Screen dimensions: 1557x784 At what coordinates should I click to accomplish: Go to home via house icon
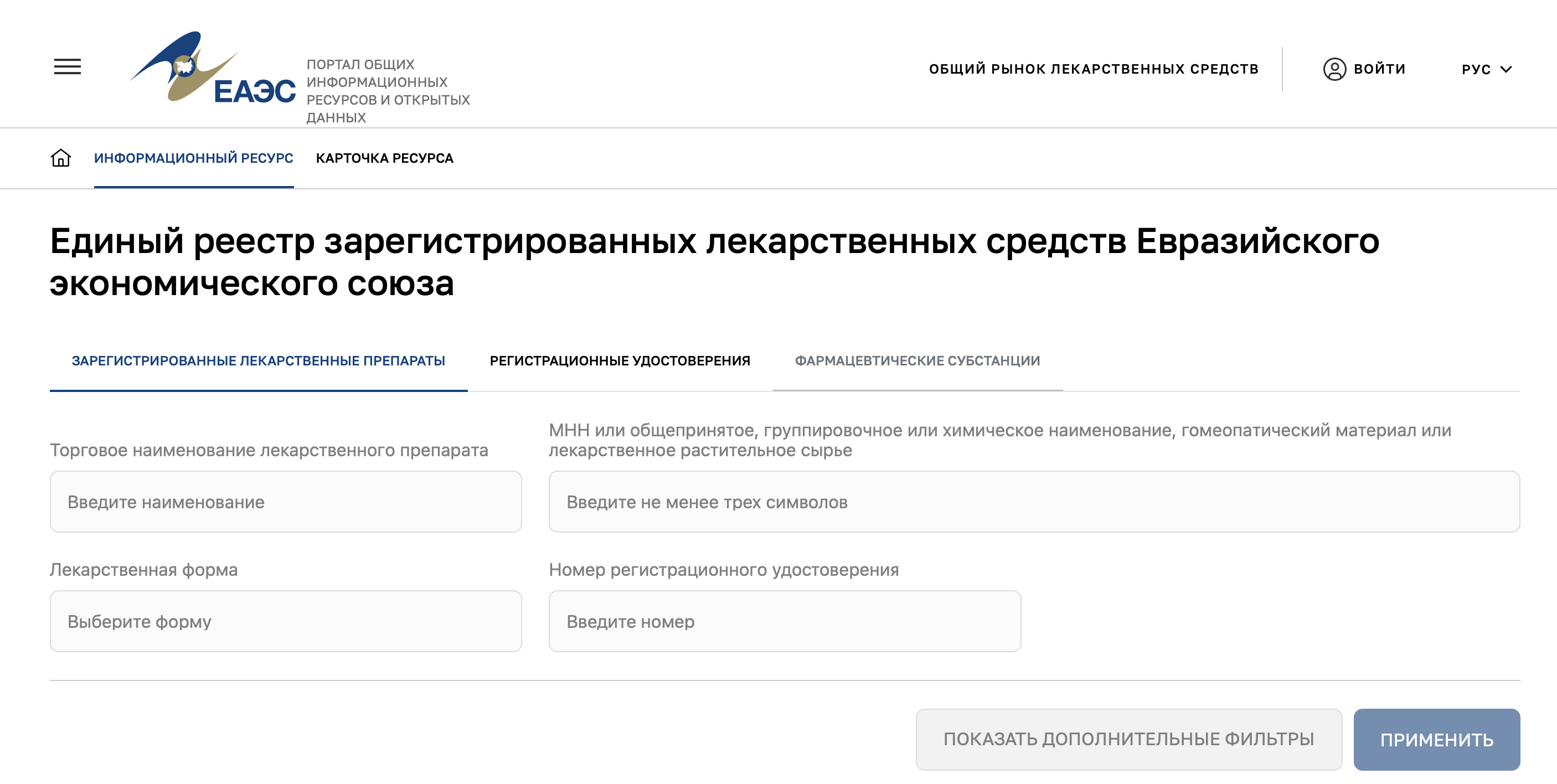(x=60, y=158)
